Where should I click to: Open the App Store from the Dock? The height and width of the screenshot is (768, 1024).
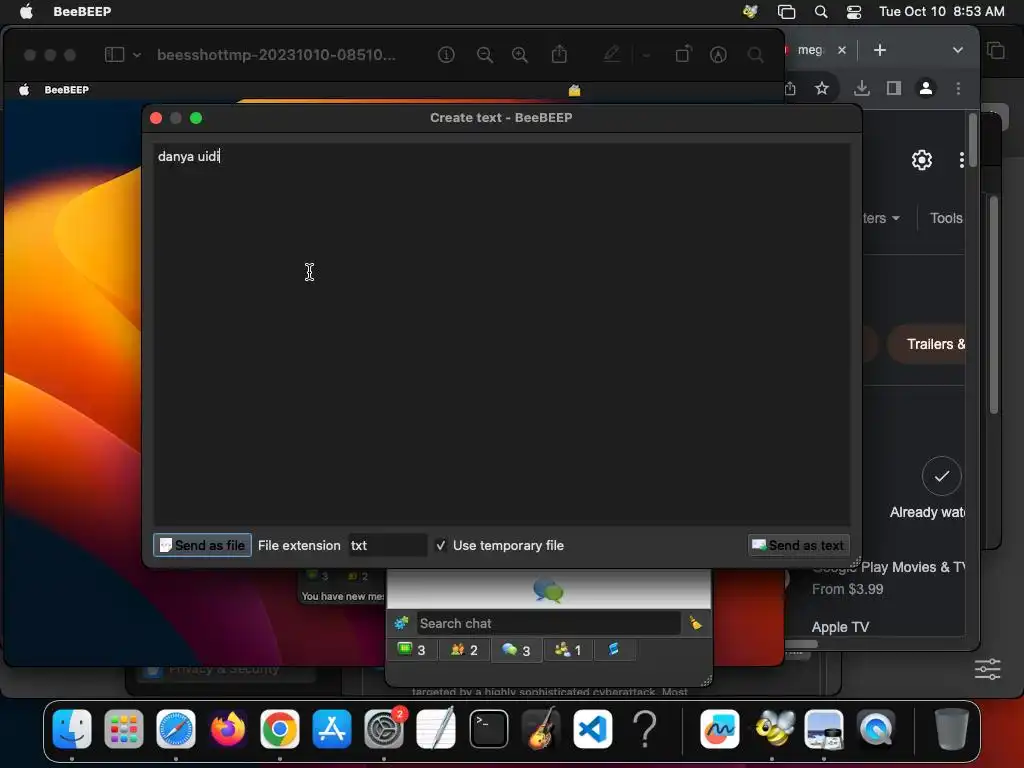332,729
